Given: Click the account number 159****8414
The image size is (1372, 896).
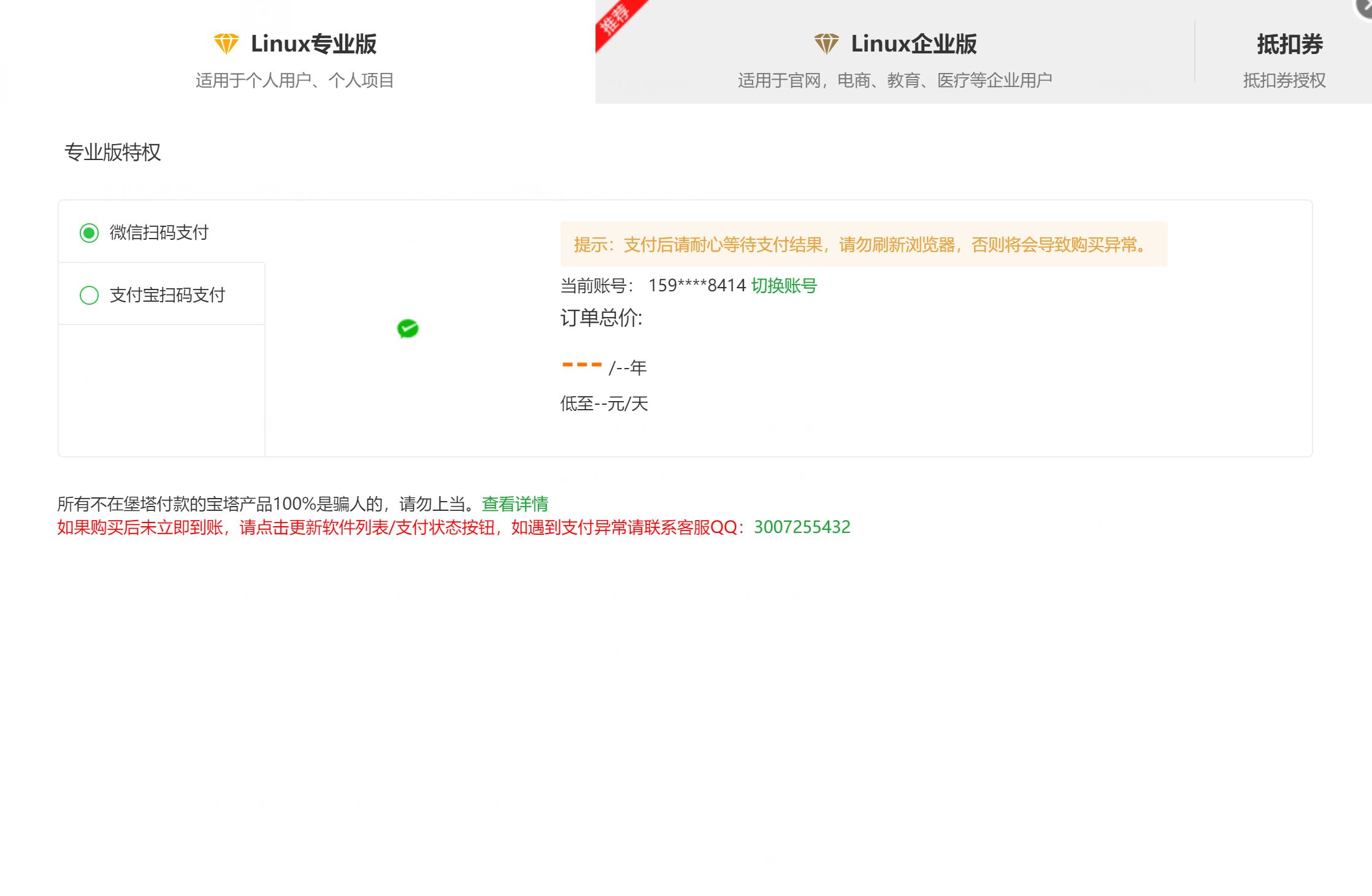Looking at the screenshot, I should pos(697,286).
